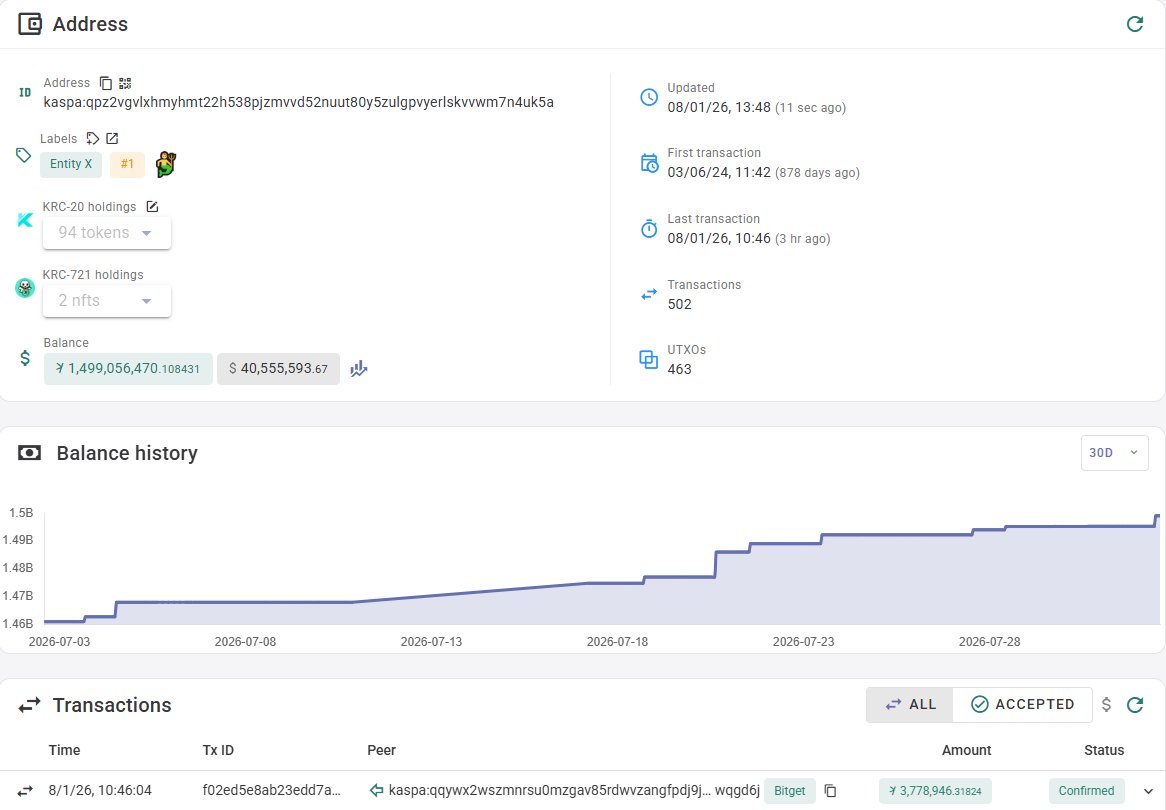Refresh the Transactions list
Viewport: 1166px width, 810px height.
click(x=1135, y=704)
